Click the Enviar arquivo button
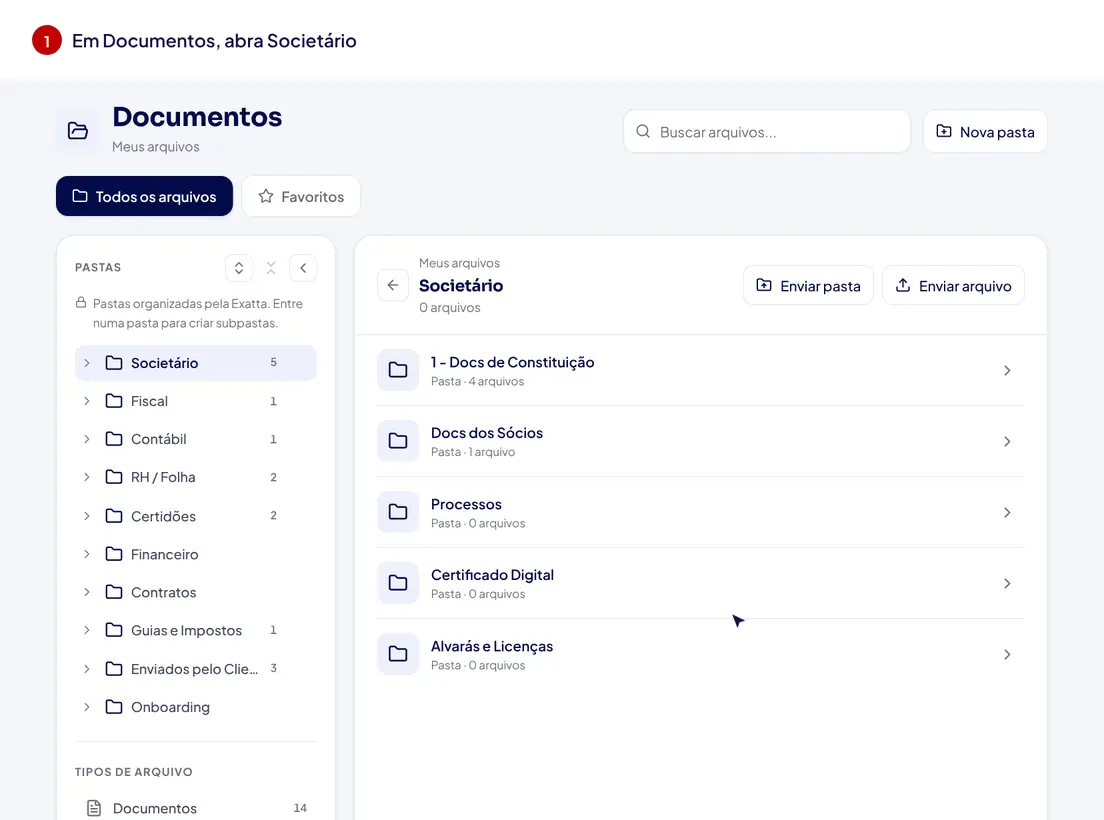This screenshot has height=820, width=1104. click(x=953, y=286)
